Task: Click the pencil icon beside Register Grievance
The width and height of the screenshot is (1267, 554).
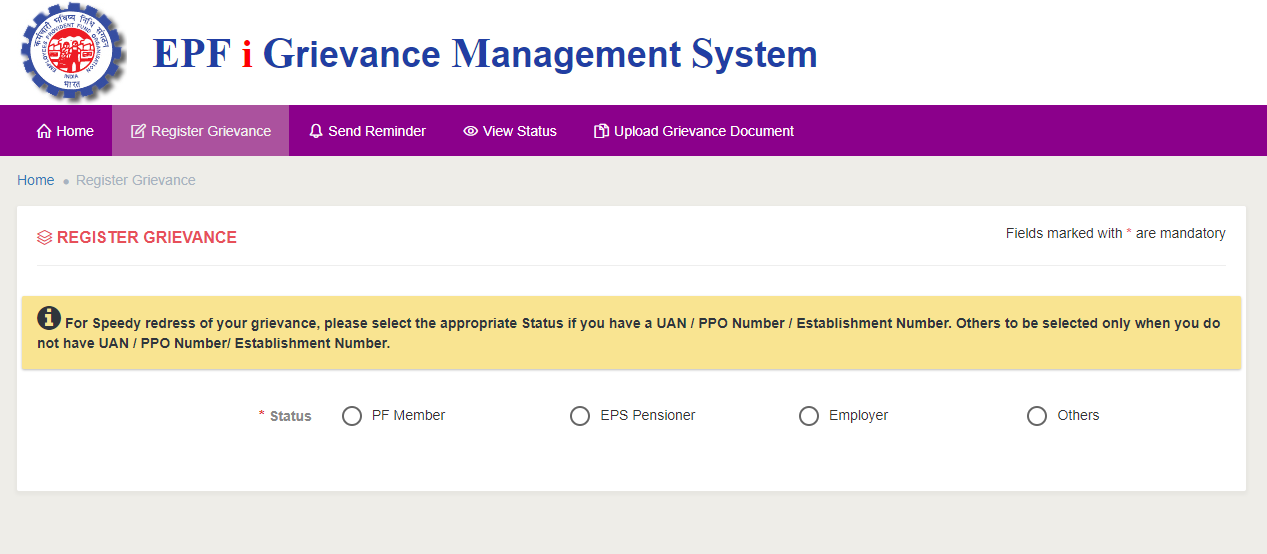Action: (x=138, y=131)
